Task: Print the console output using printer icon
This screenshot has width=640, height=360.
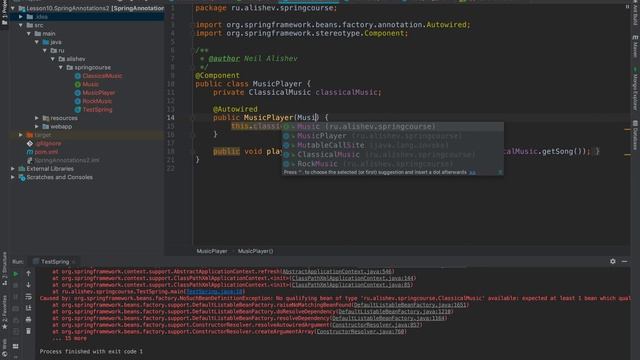Action: 28,320
